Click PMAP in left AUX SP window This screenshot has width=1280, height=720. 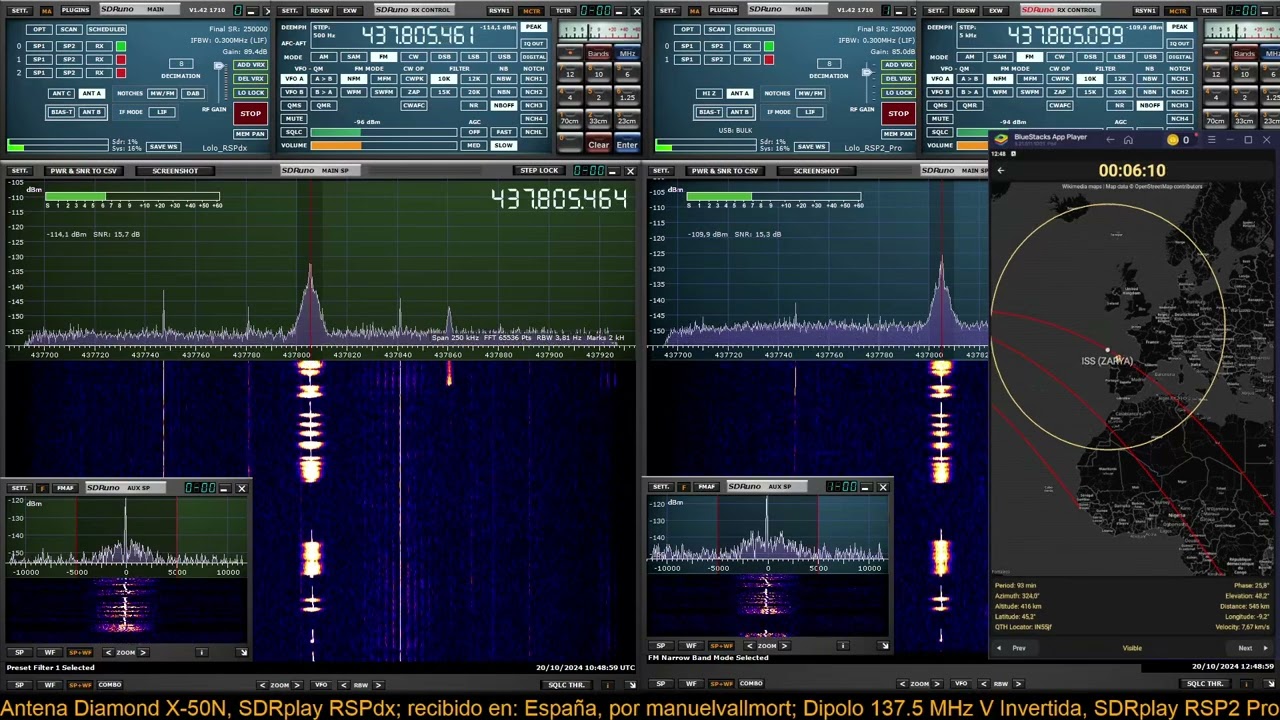pyautogui.click(x=65, y=488)
